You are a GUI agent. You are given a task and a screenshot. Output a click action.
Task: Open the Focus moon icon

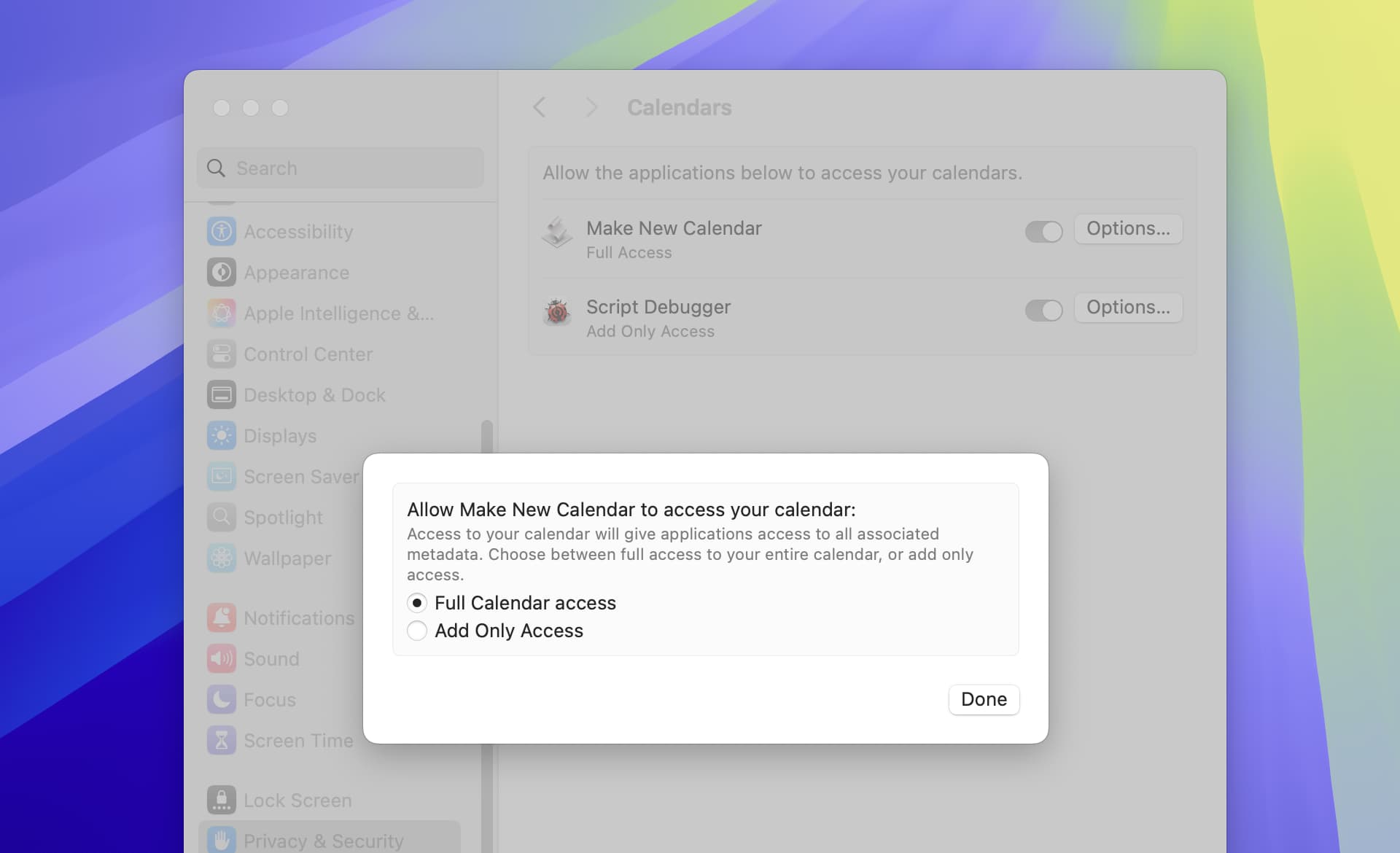tap(222, 699)
